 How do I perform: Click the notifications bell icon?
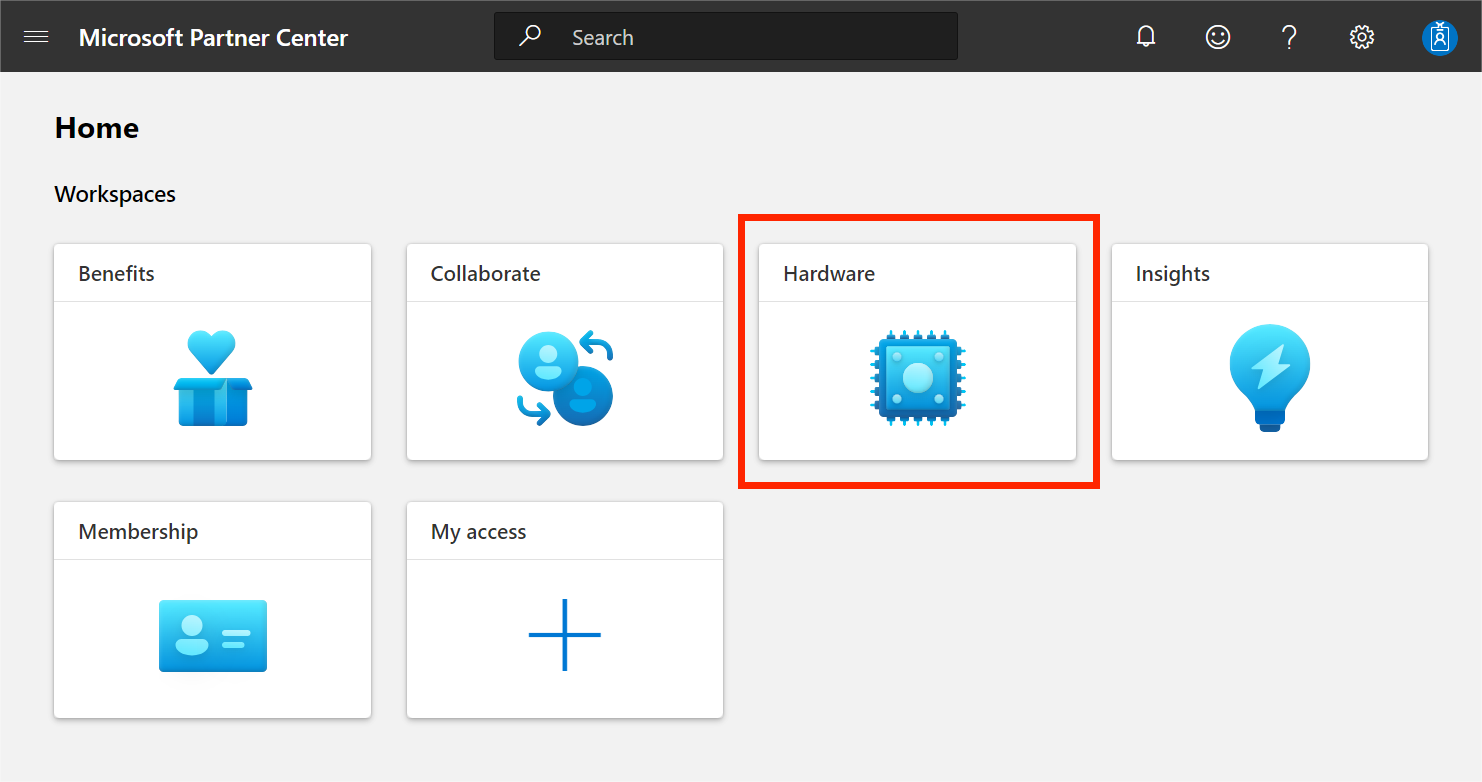[x=1146, y=37]
